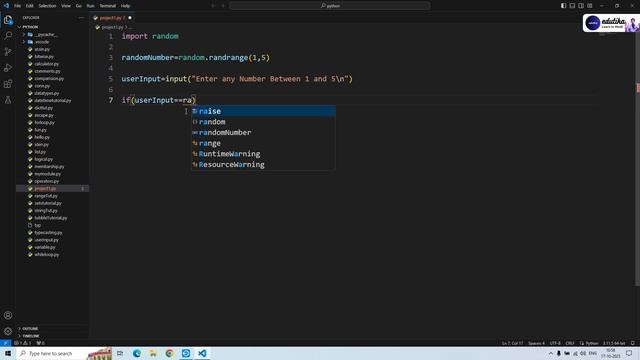Open the File menu

click(x=17, y=6)
